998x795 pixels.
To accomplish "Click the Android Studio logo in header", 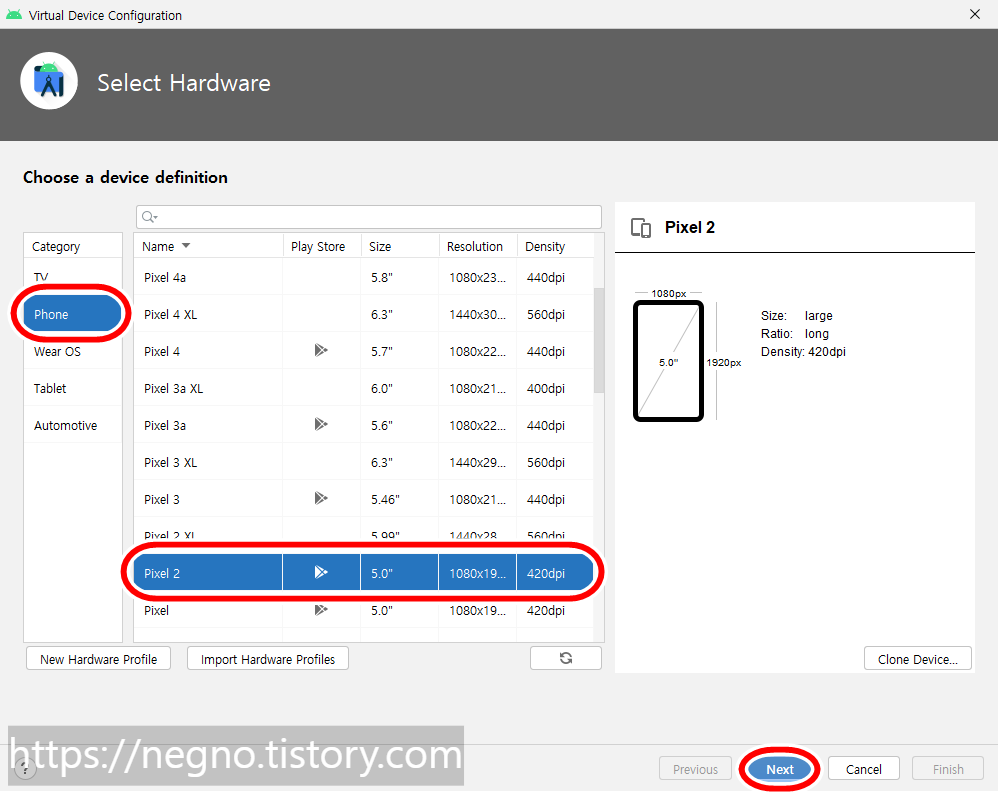I will 49,81.
